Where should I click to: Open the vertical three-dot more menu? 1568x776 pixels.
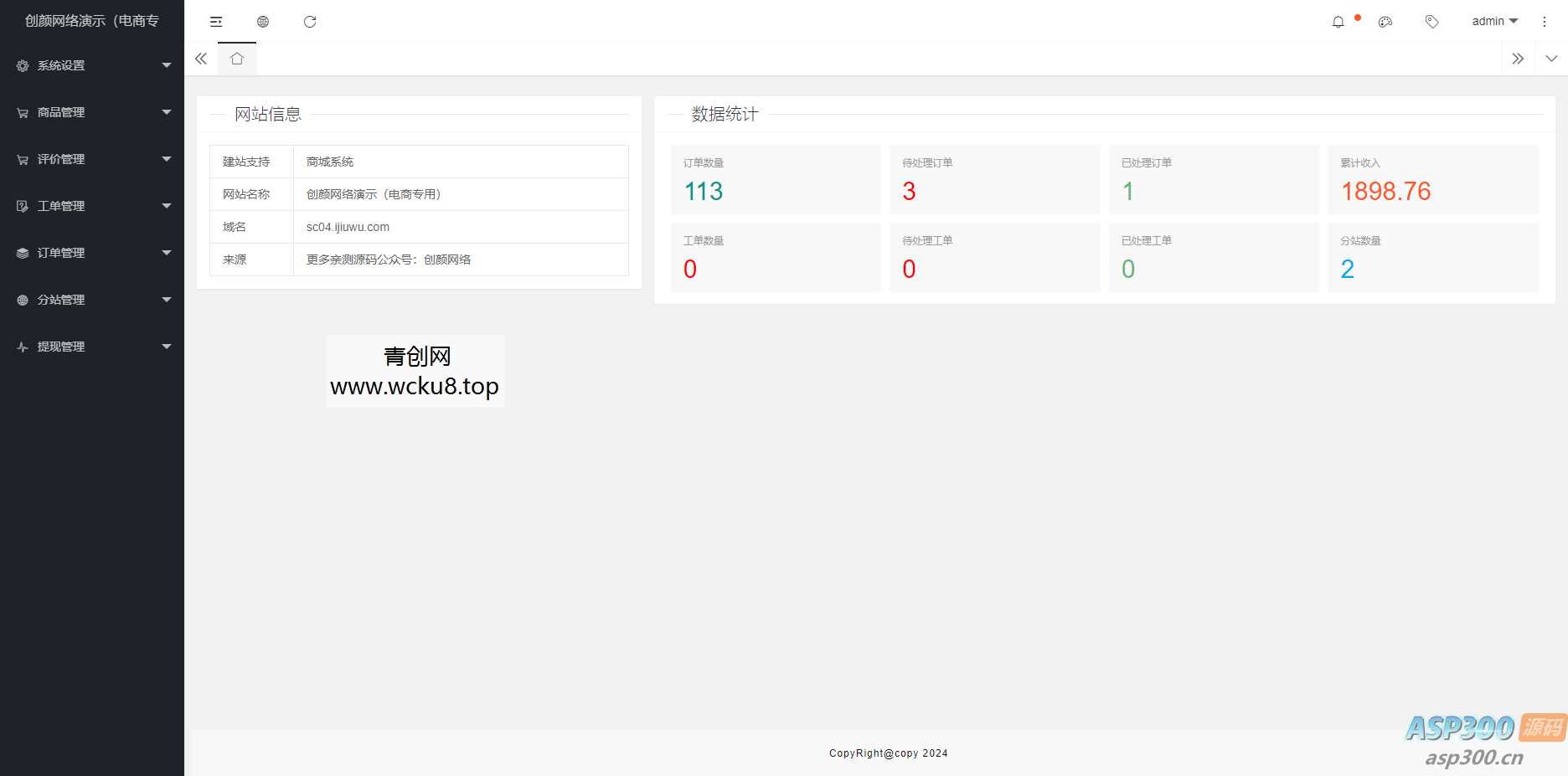tap(1545, 22)
